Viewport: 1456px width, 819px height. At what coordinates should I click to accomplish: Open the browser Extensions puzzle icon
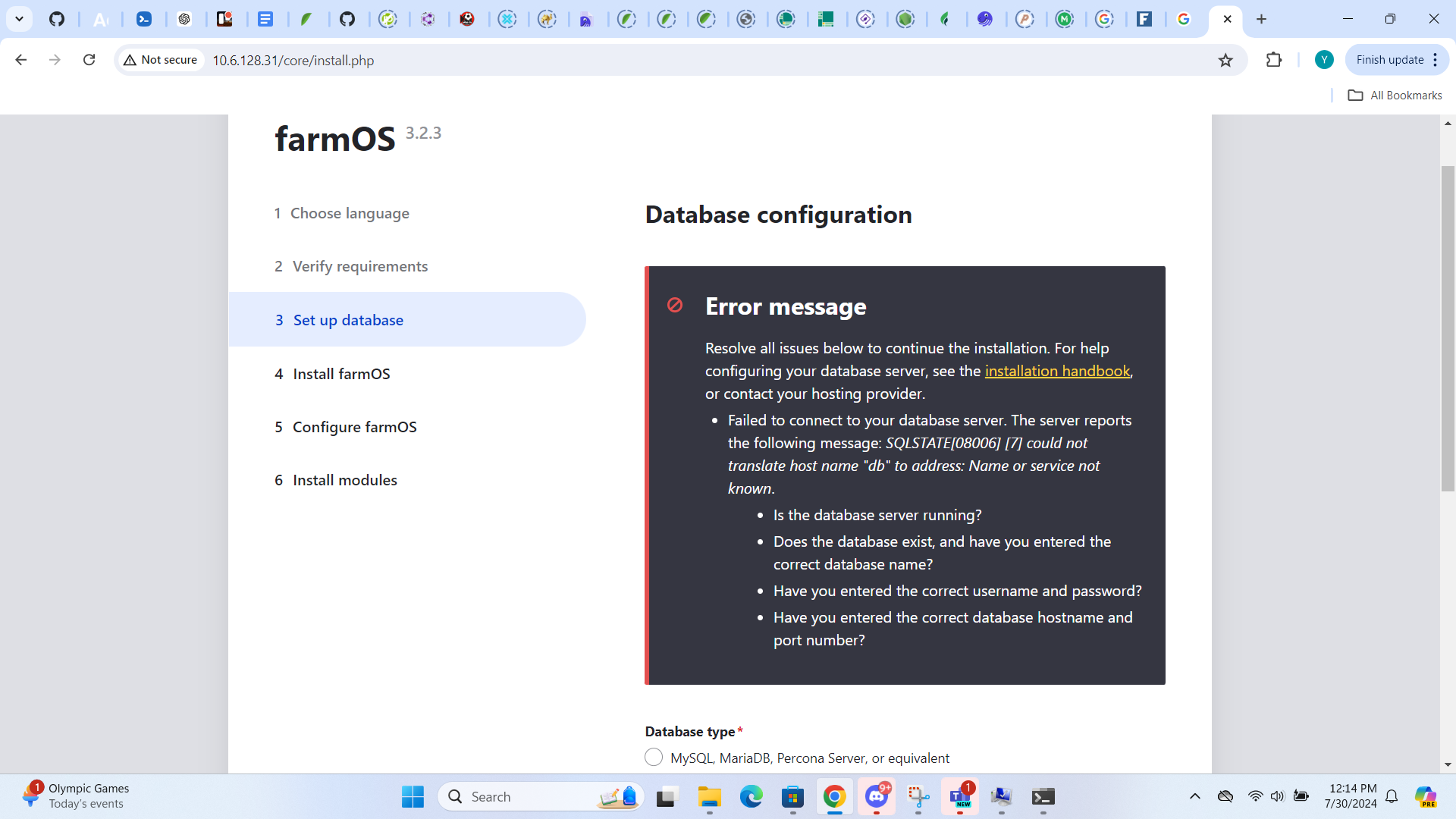pyautogui.click(x=1274, y=60)
